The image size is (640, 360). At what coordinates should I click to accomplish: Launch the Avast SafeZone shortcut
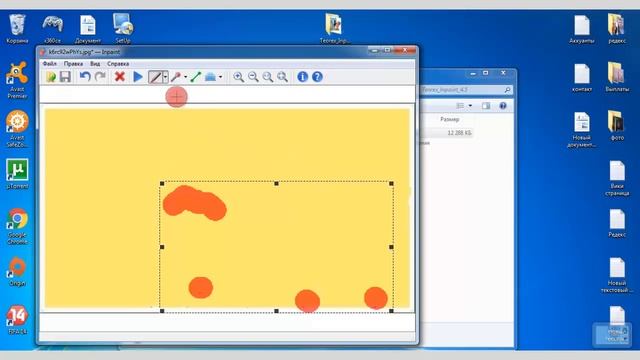point(17,129)
